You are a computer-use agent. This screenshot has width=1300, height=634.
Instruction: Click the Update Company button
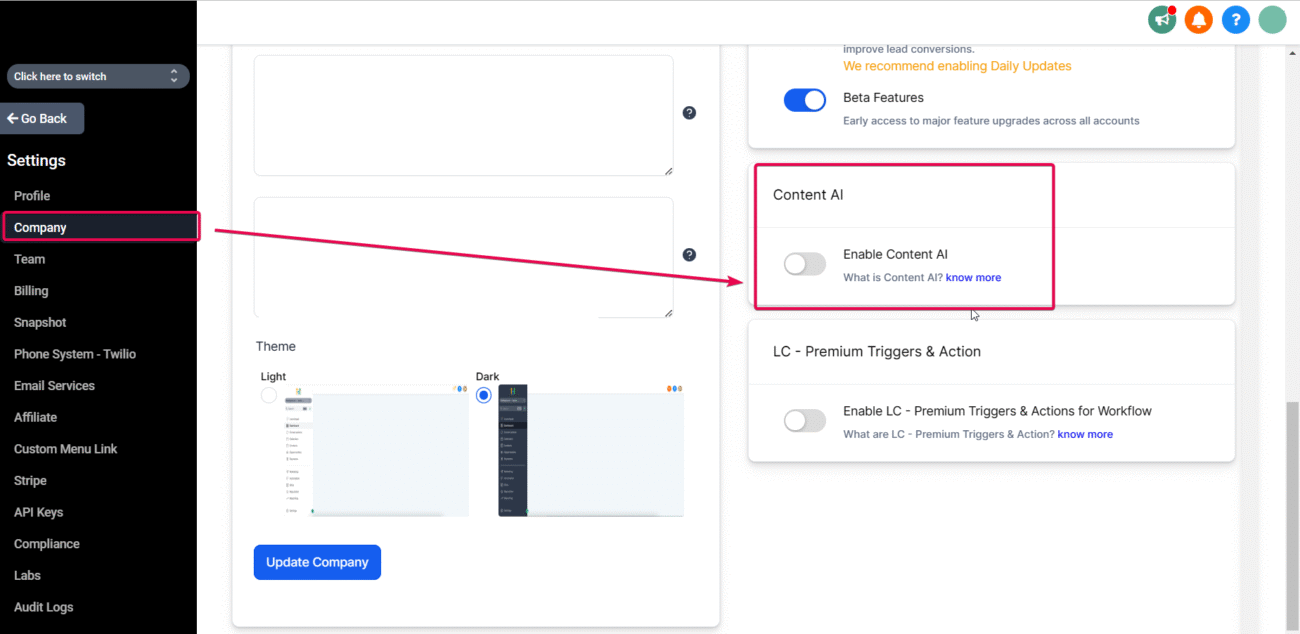coord(317,562)
